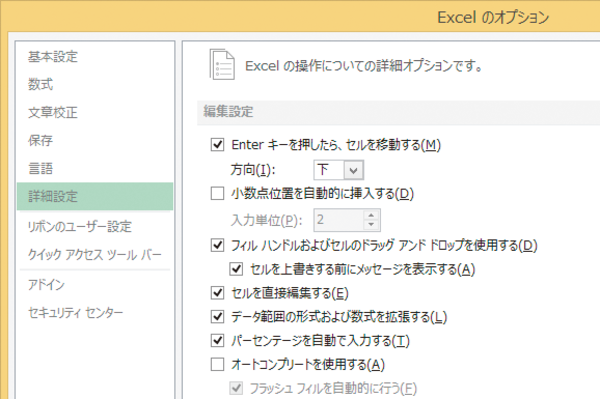
Task: Open the 基本設定 category
Action: tap(53, 57)
